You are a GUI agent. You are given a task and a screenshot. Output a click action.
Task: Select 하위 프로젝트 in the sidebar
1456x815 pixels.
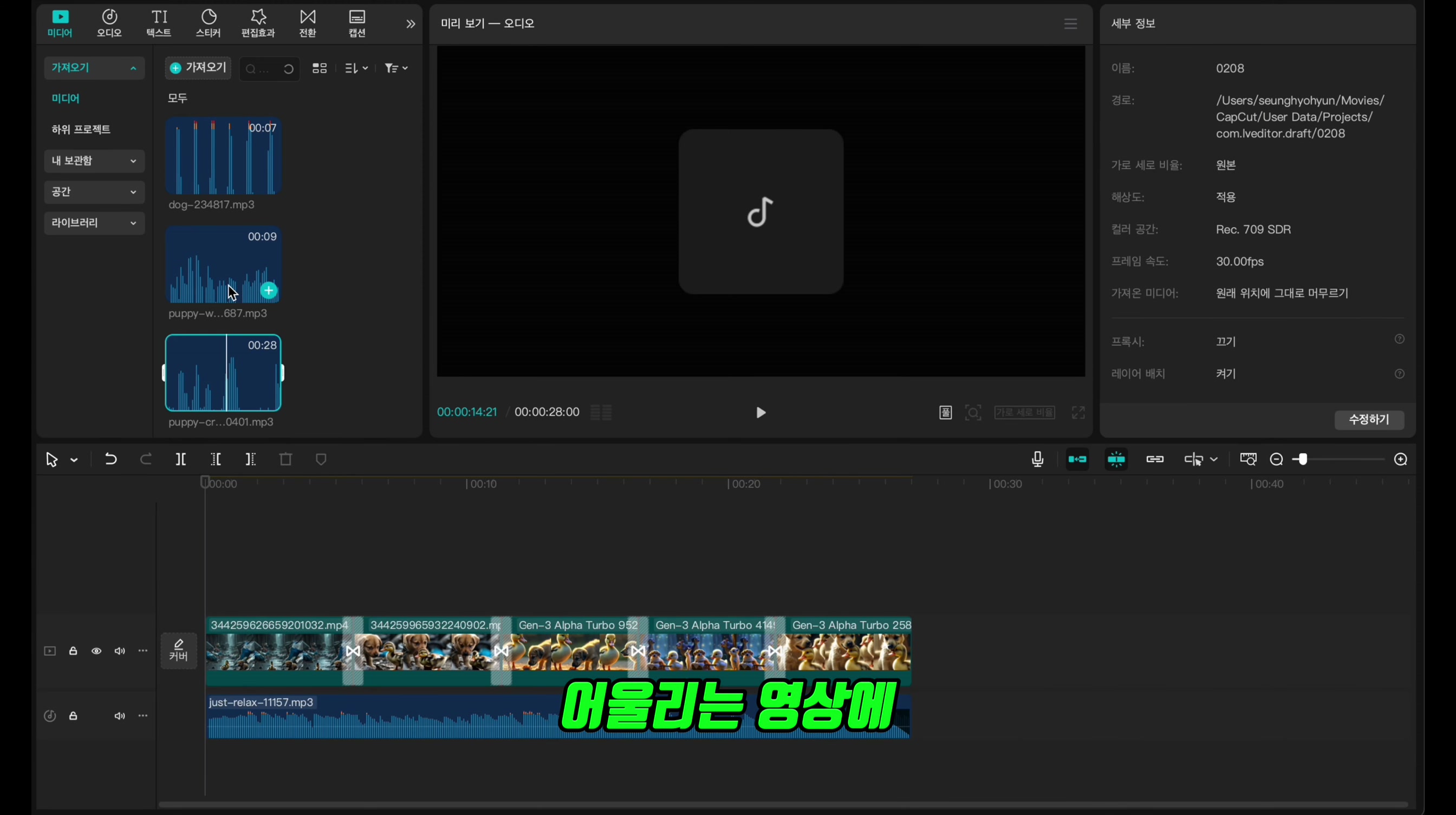81,129
